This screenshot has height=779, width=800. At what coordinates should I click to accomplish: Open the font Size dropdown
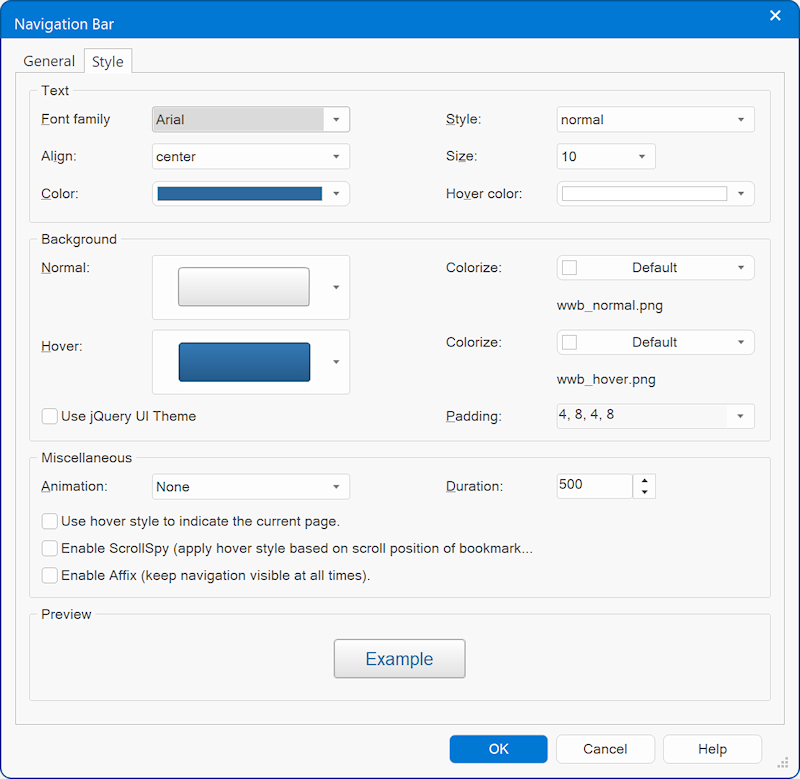pyautogui.click(x=606, y=157)
